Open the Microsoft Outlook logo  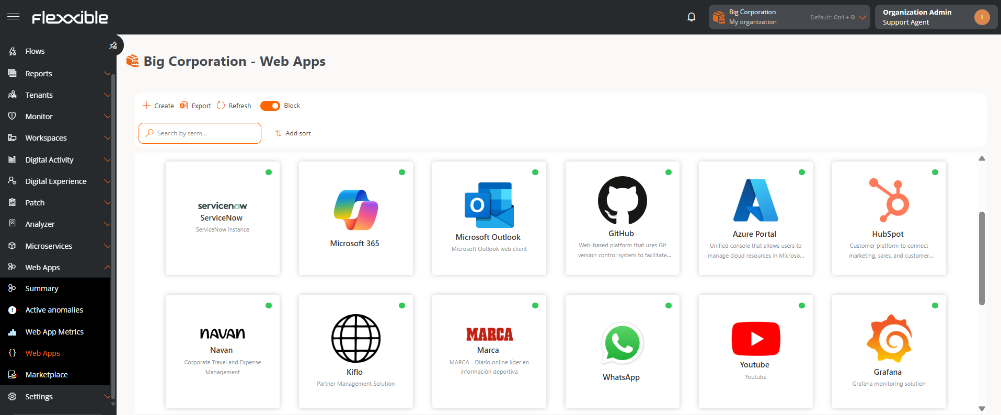tap(489, 205)
